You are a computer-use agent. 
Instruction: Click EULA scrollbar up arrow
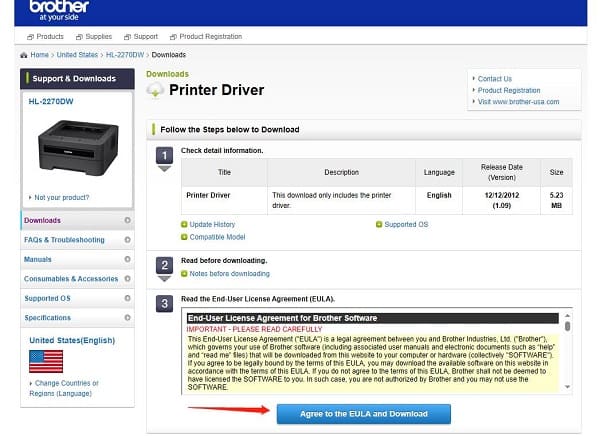567,316
